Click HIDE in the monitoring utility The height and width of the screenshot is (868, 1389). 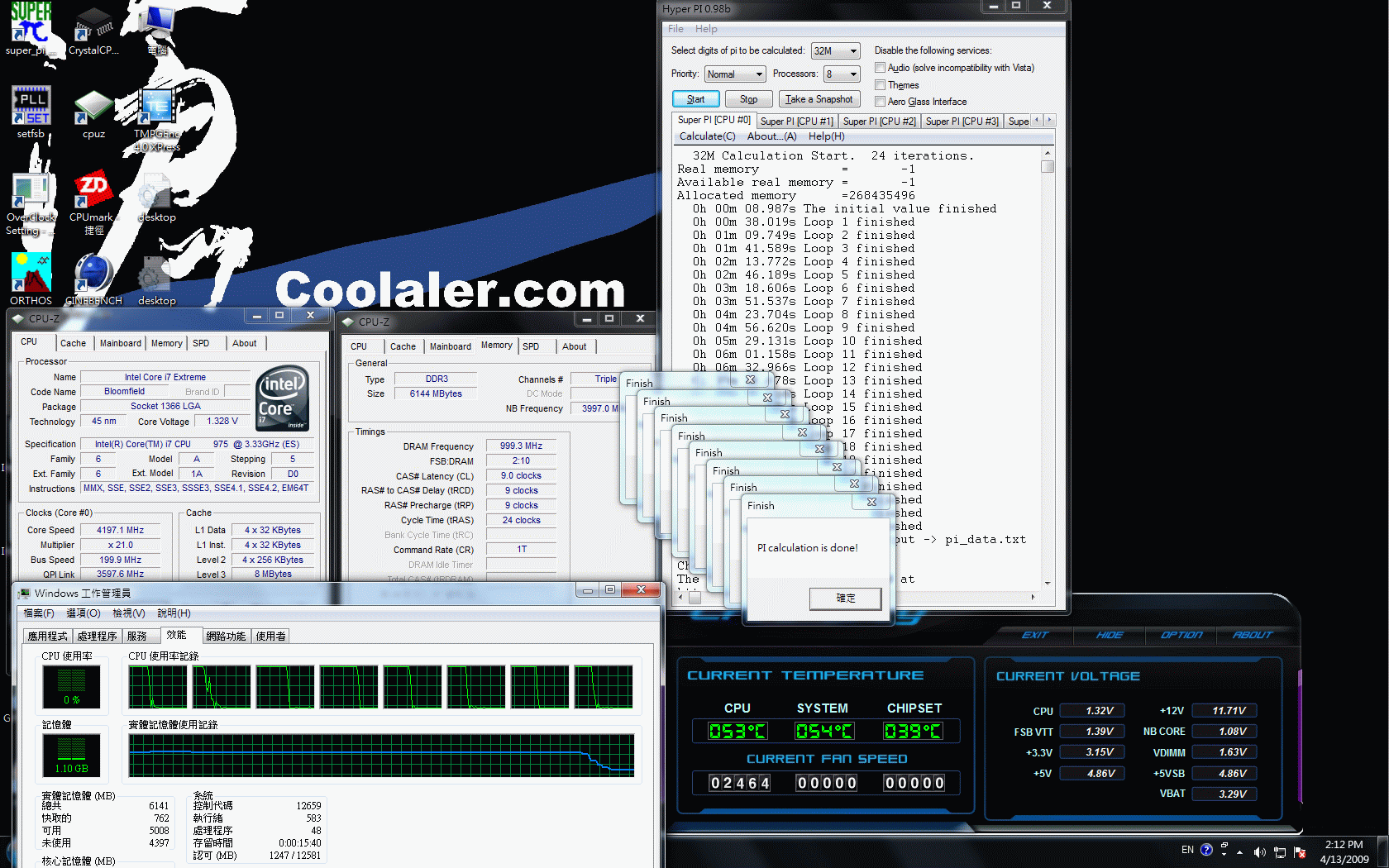[1110, 635]
